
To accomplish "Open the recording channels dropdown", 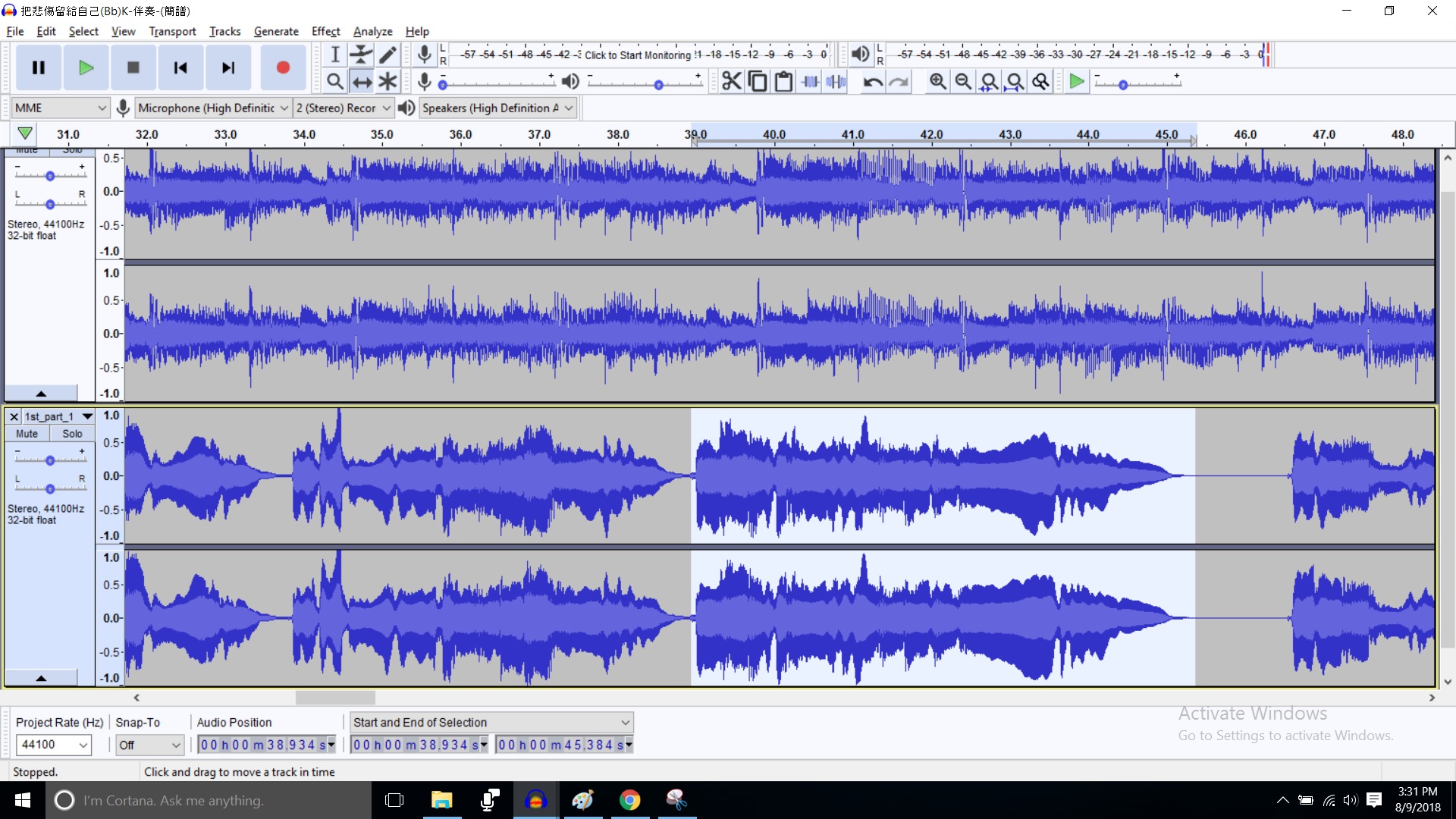I will click(344, 108).
